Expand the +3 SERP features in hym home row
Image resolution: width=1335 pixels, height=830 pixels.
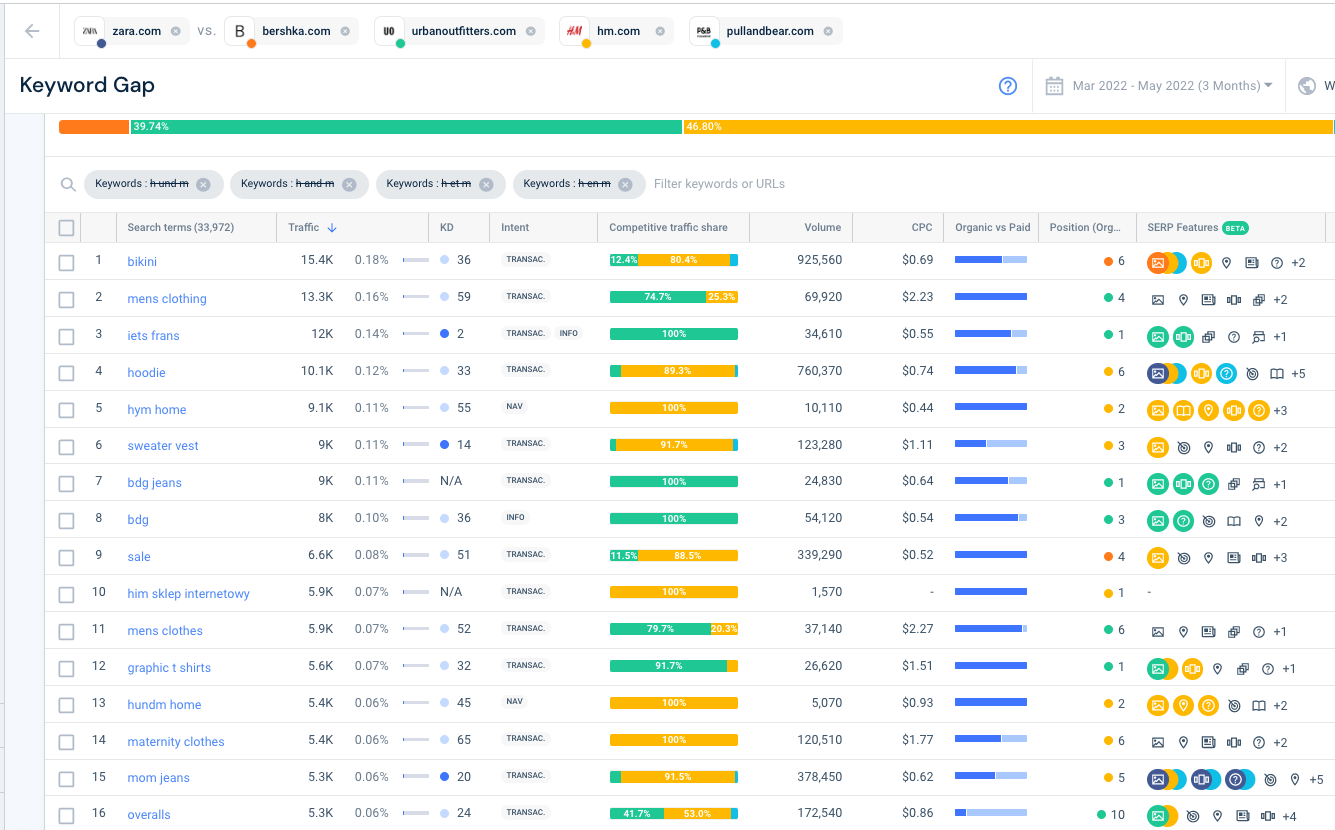[1280, 411]
